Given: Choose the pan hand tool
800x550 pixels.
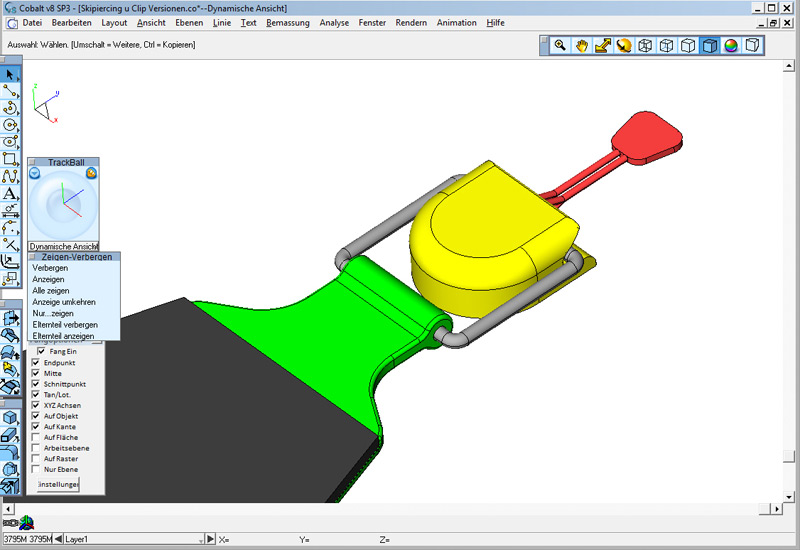Looking at the screenshot, I should [582, 45].
